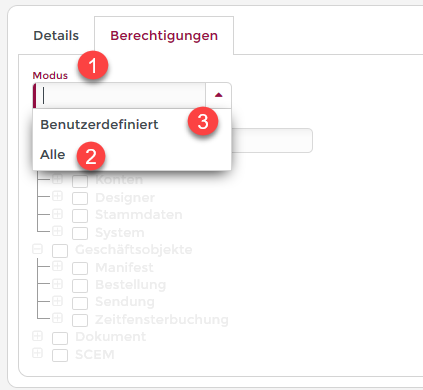Tick the Dokument checkbox
Viewport: 423px width, 390px height.
tap(60, 338)
